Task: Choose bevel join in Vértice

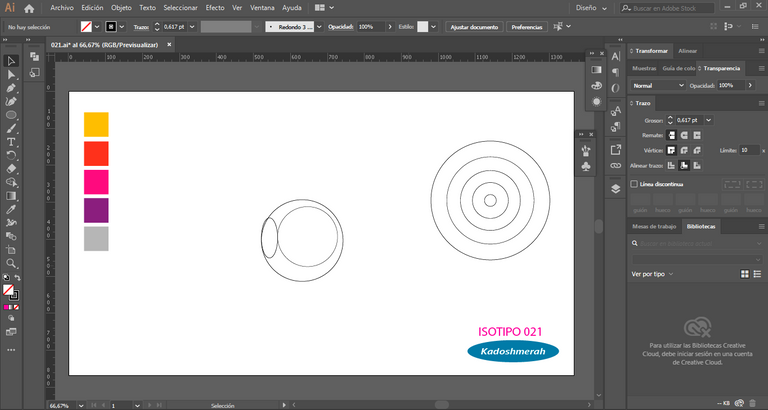Action: 697,150
